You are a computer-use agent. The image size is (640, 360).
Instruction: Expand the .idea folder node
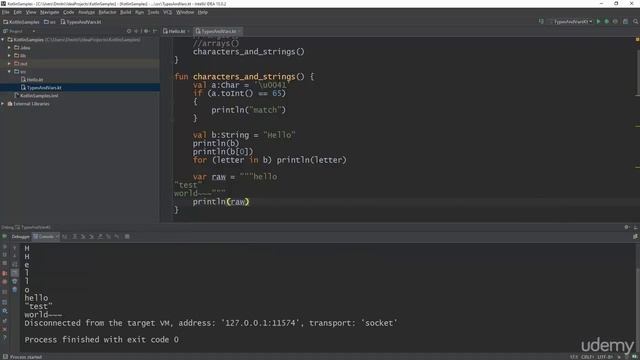[9, 48]
